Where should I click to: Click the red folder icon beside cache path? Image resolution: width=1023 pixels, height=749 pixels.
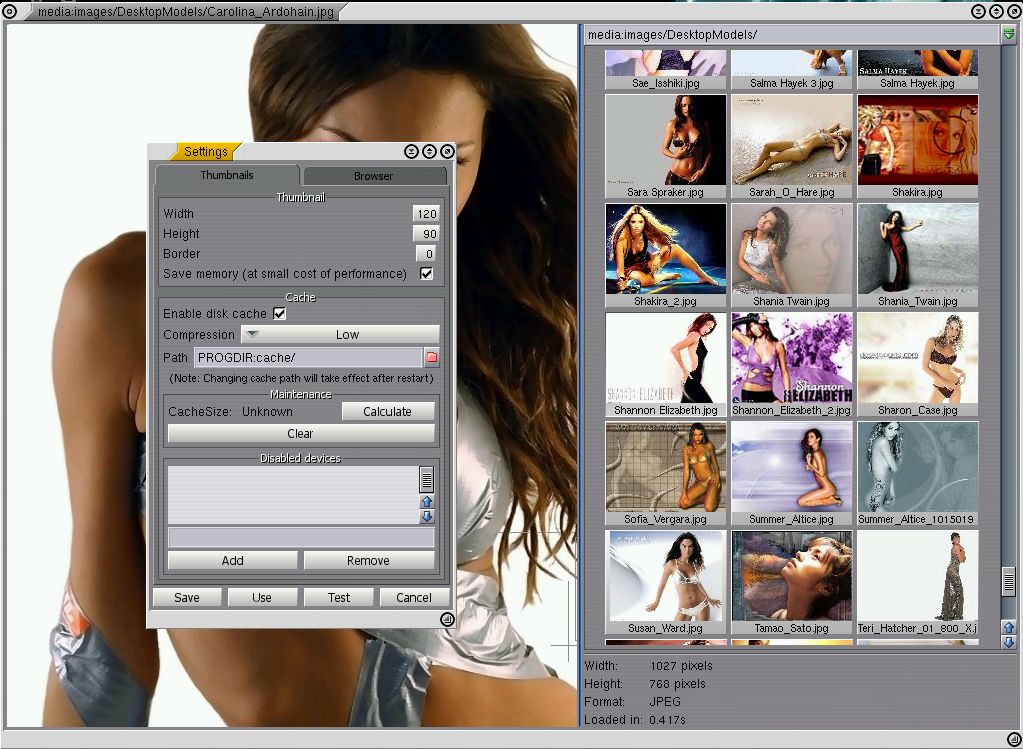tap(432, 357)
